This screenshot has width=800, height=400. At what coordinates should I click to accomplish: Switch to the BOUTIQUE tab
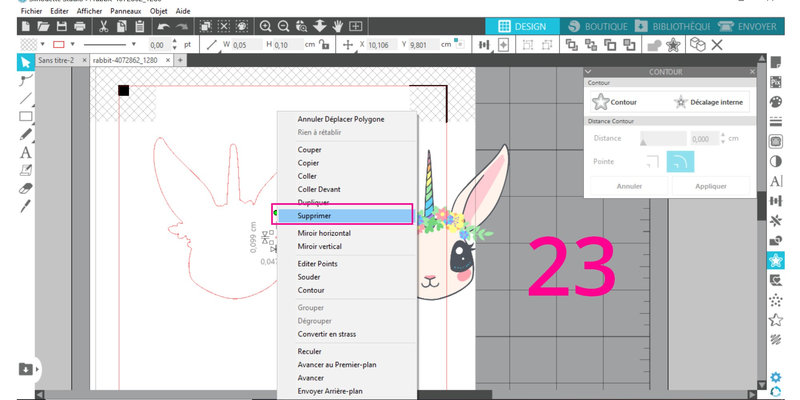pos(603,26)
